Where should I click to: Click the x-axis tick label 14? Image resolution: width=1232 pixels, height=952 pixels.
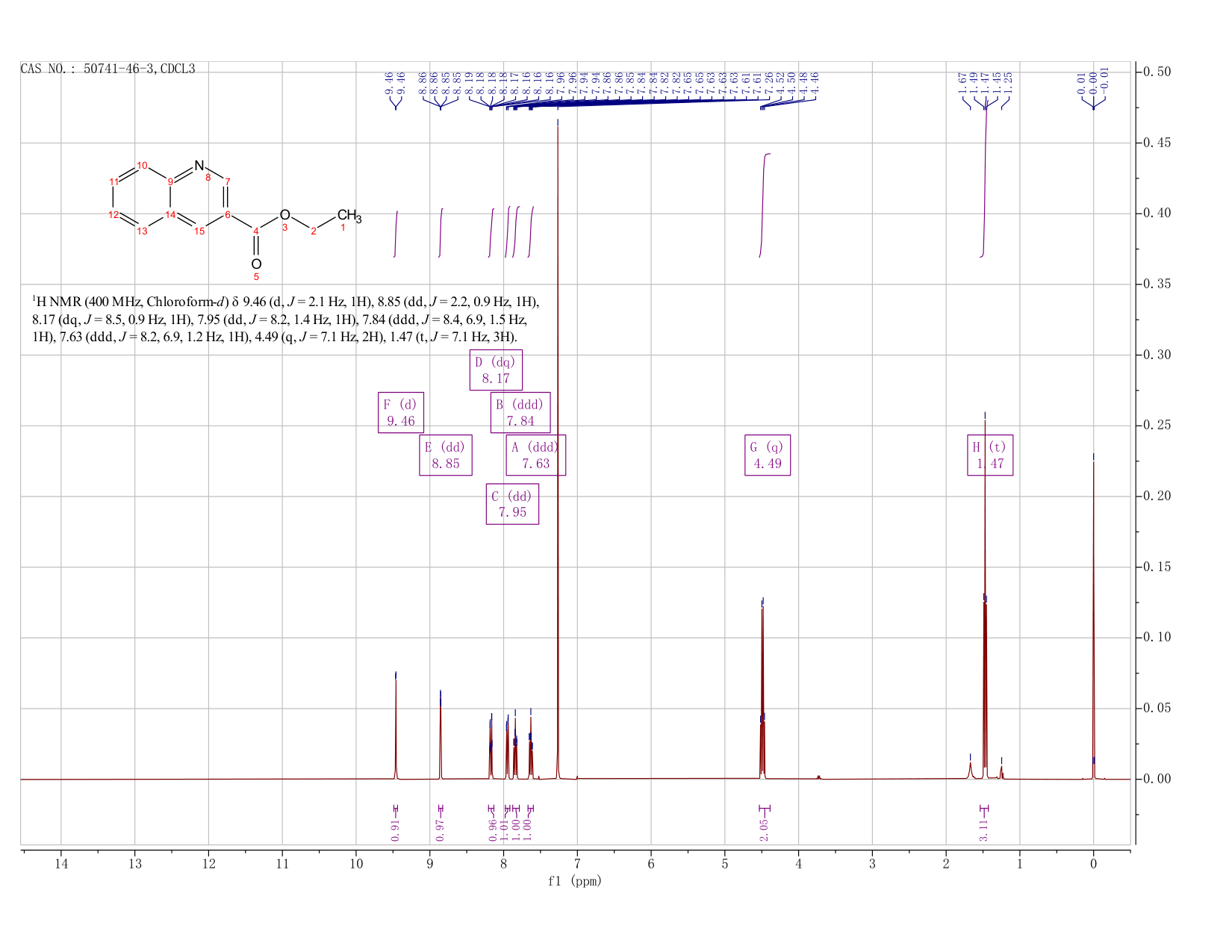(x=61, y=864)
